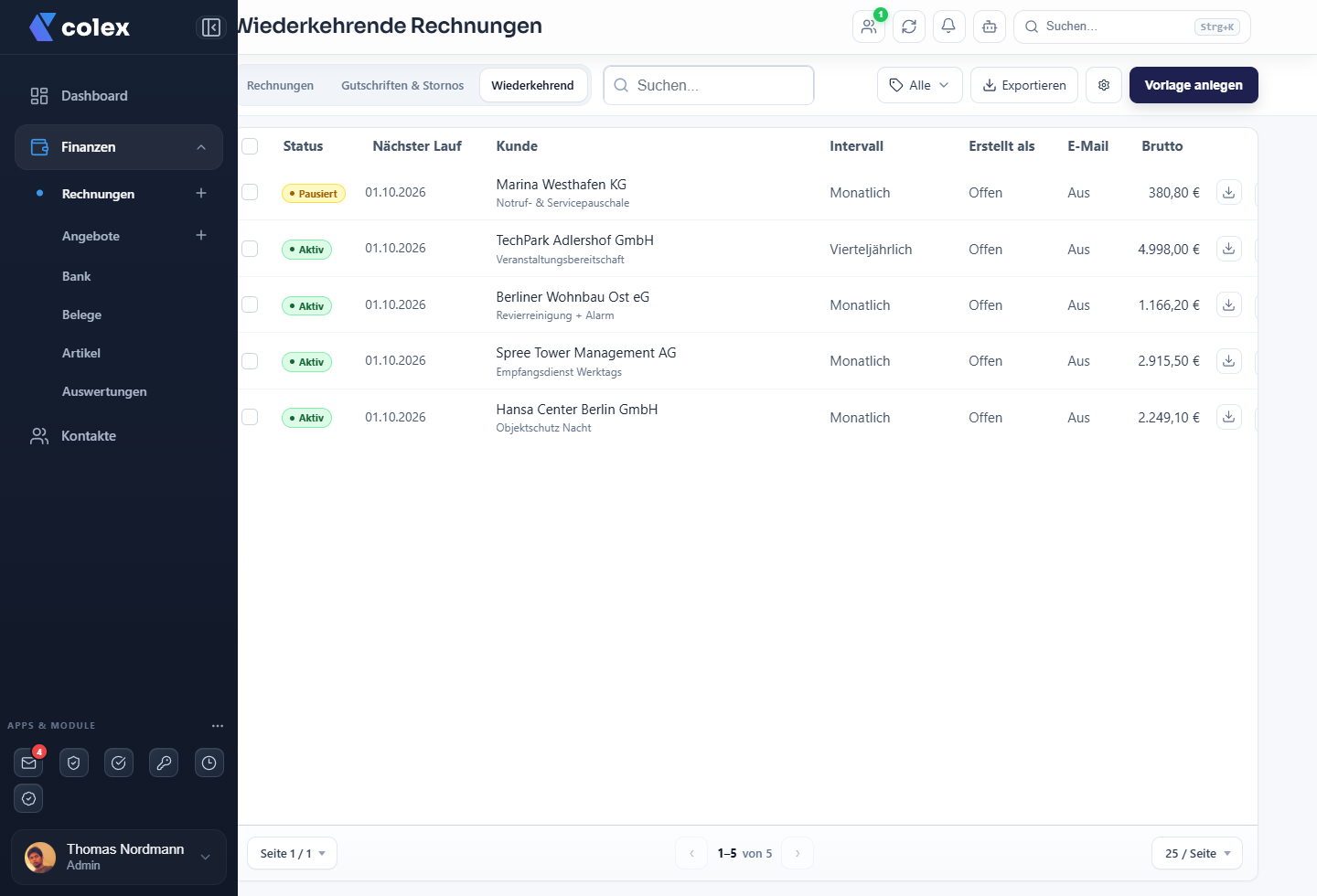Open the key module icon

click(164, 763)
